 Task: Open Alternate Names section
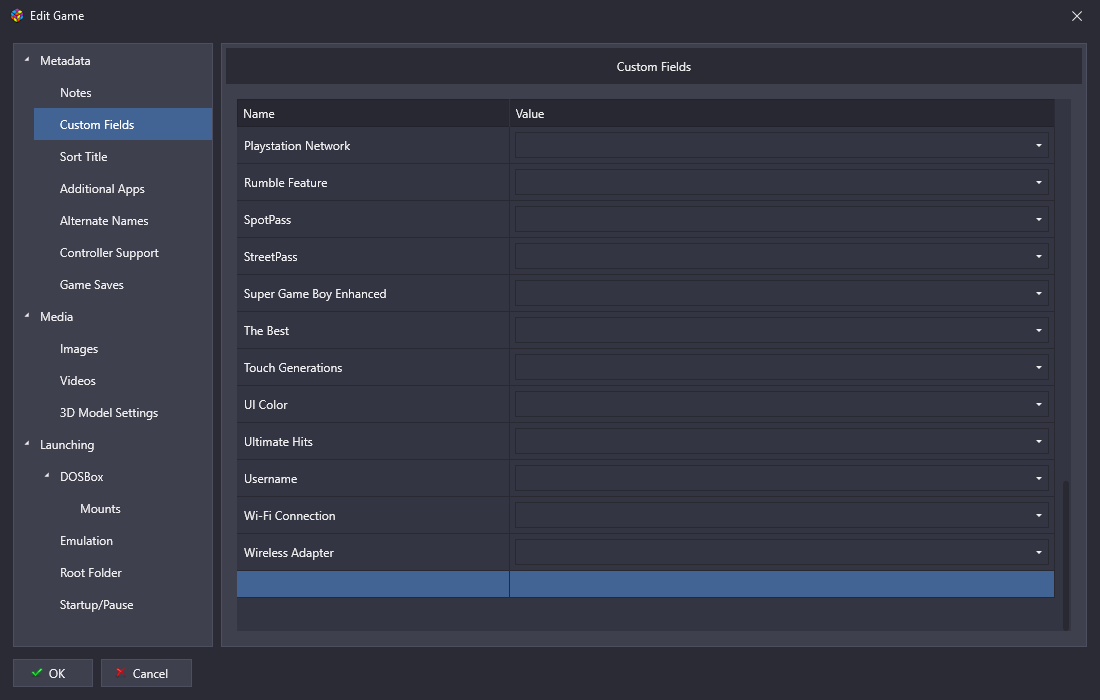pyautogui.click(x=104, y=220)
